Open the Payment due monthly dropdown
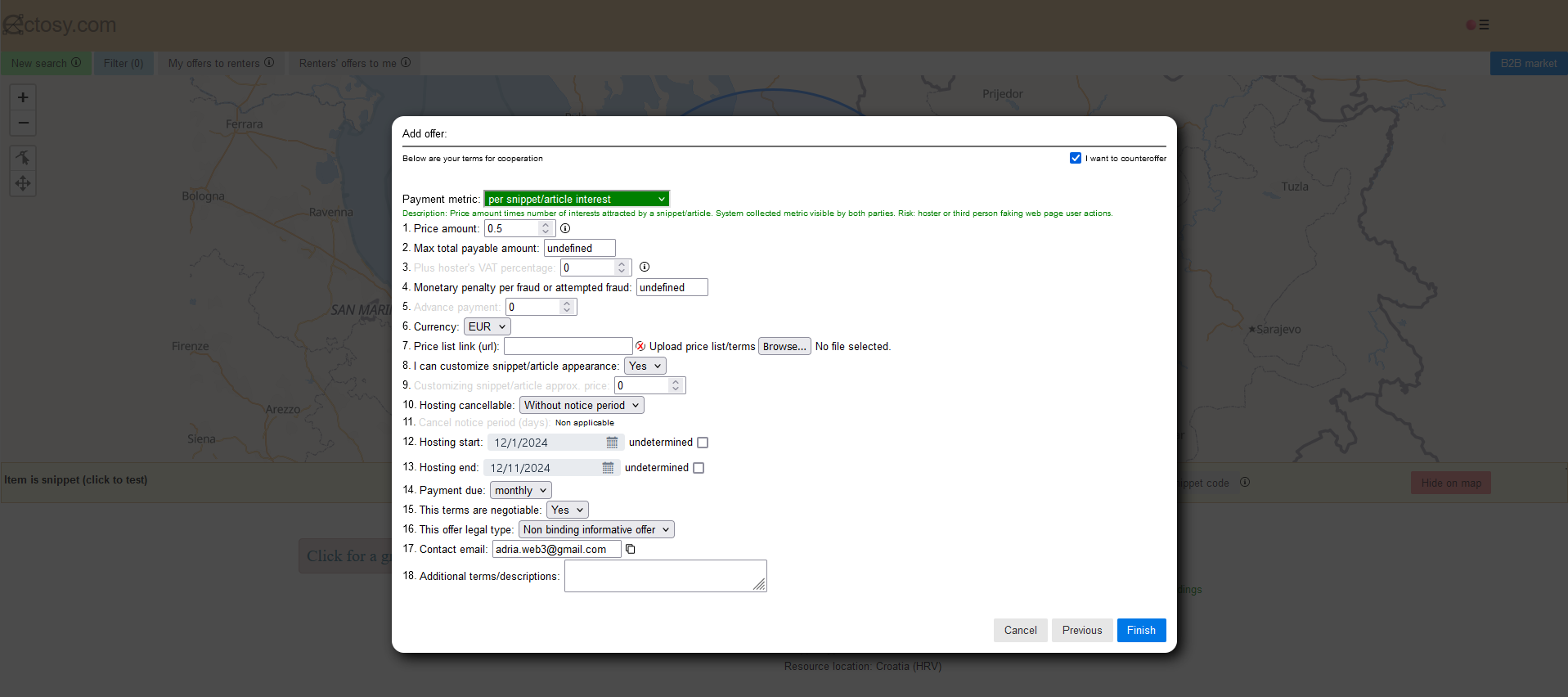Viewport: 1568px width, 697px height. click(x=521, y=490)
